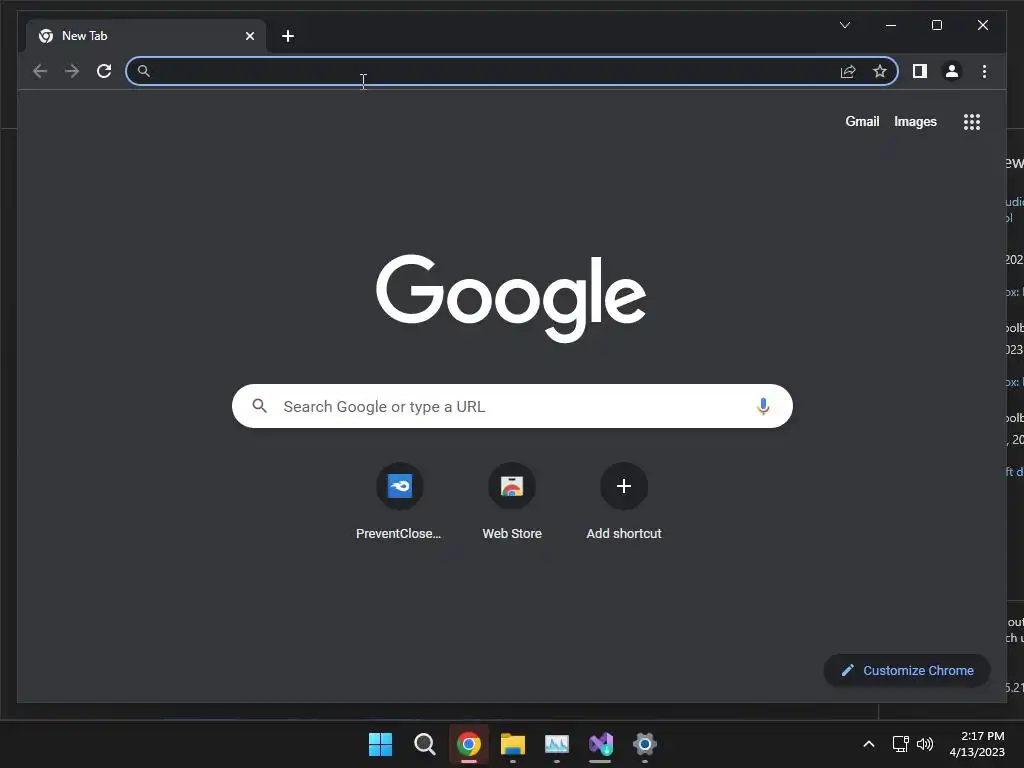Open the Web Store shortcut
This screenshot has width=1024, height=768.
tap(512, 502)
